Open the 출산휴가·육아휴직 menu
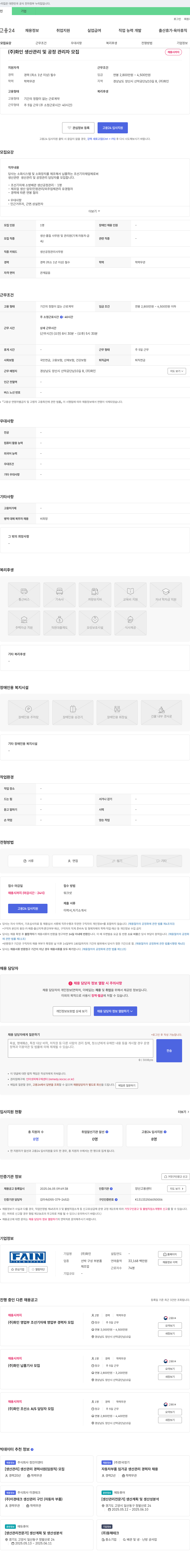 (x=173, y=31)
